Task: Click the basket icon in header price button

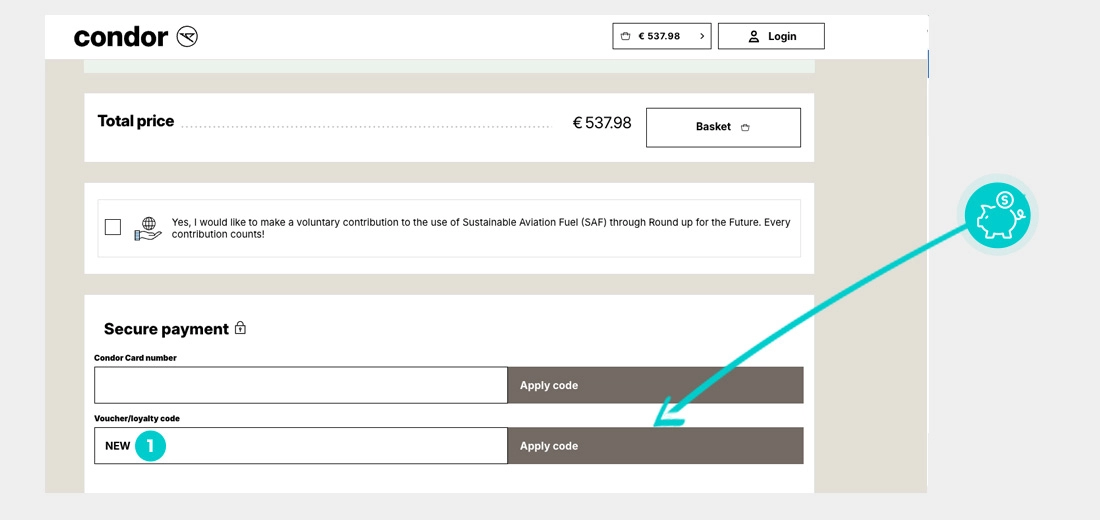Action: (625, 36)
